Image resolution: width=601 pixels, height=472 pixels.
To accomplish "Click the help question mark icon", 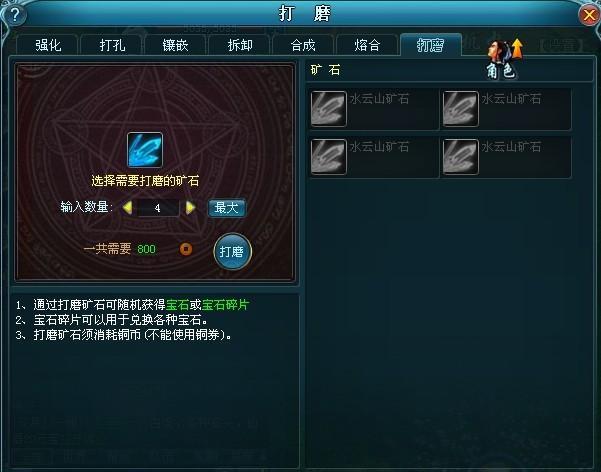I will coord(14,14).
